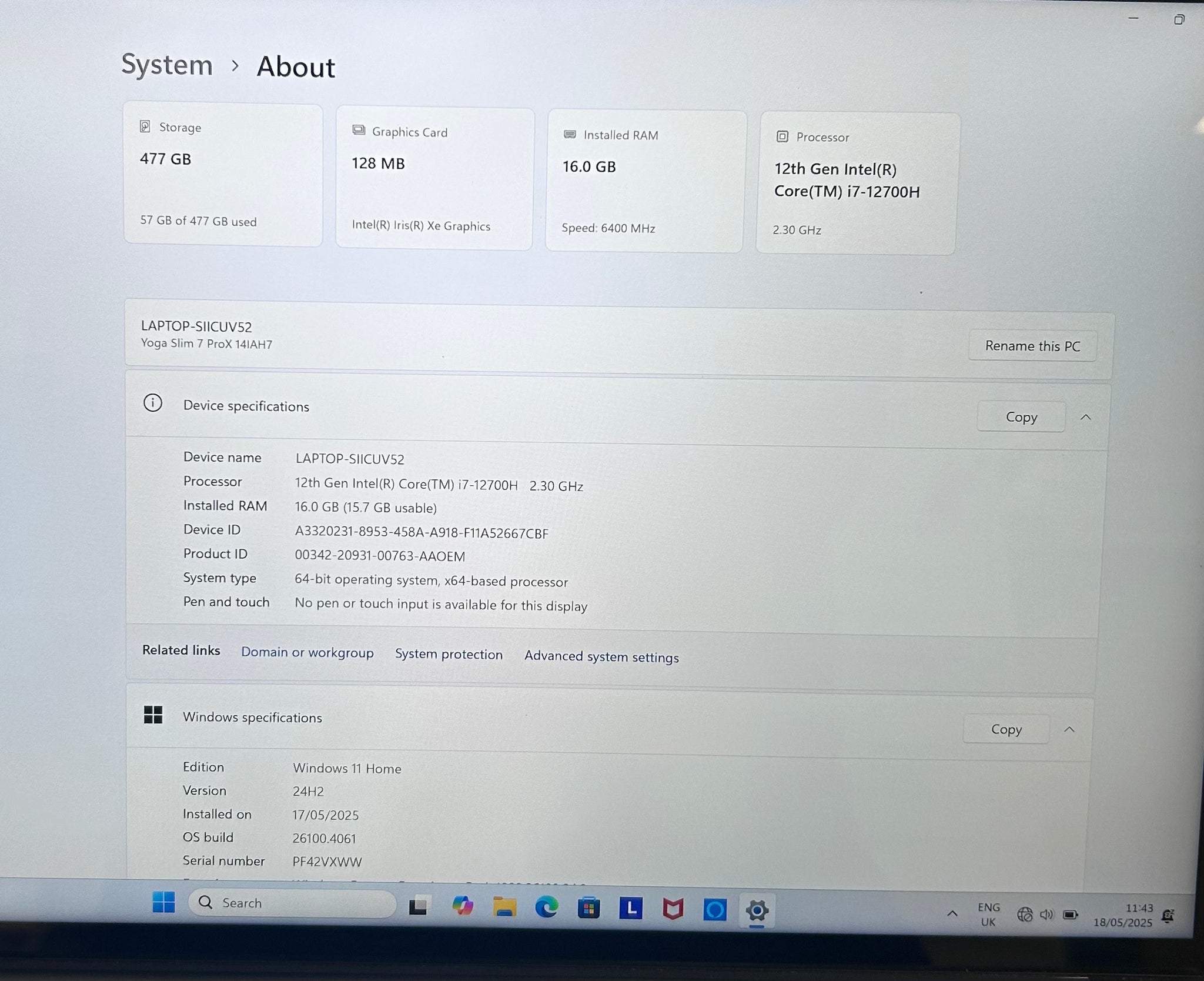
Task: Click the Rename this PC button
Action: pyautogui.click(x=1032, y=346)
